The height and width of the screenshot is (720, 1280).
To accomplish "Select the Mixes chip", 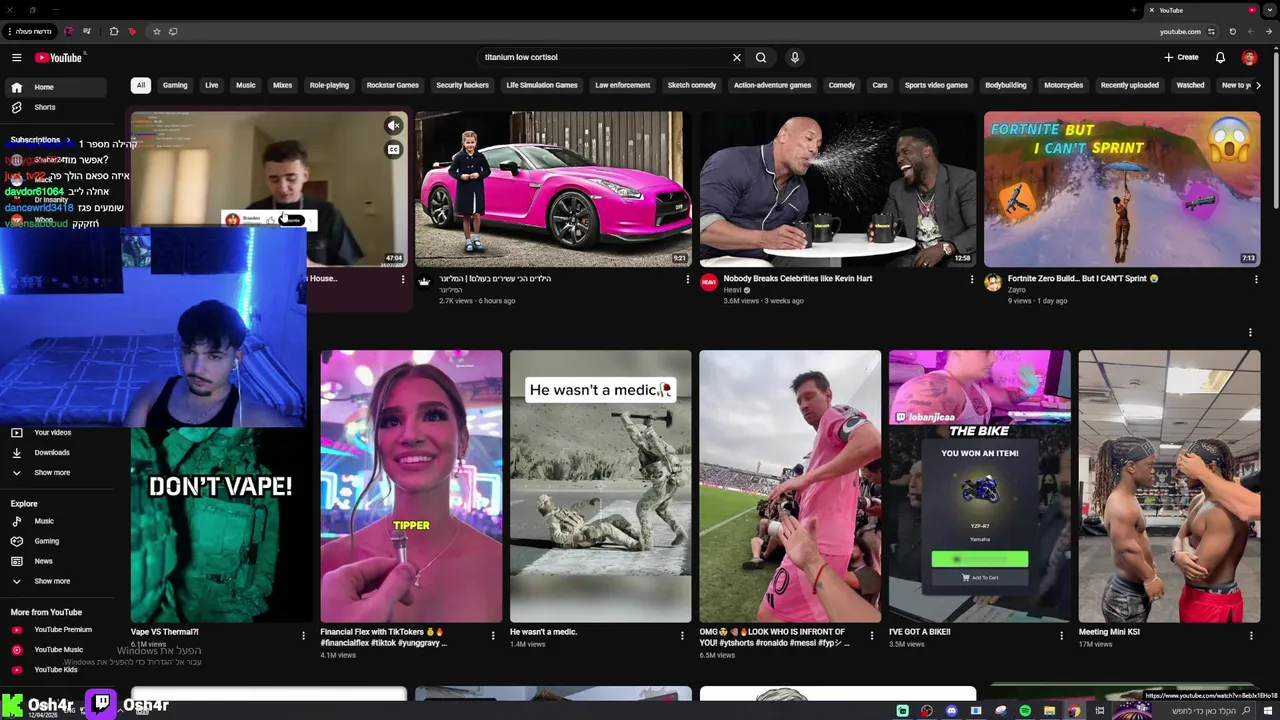I will (283, 85).
